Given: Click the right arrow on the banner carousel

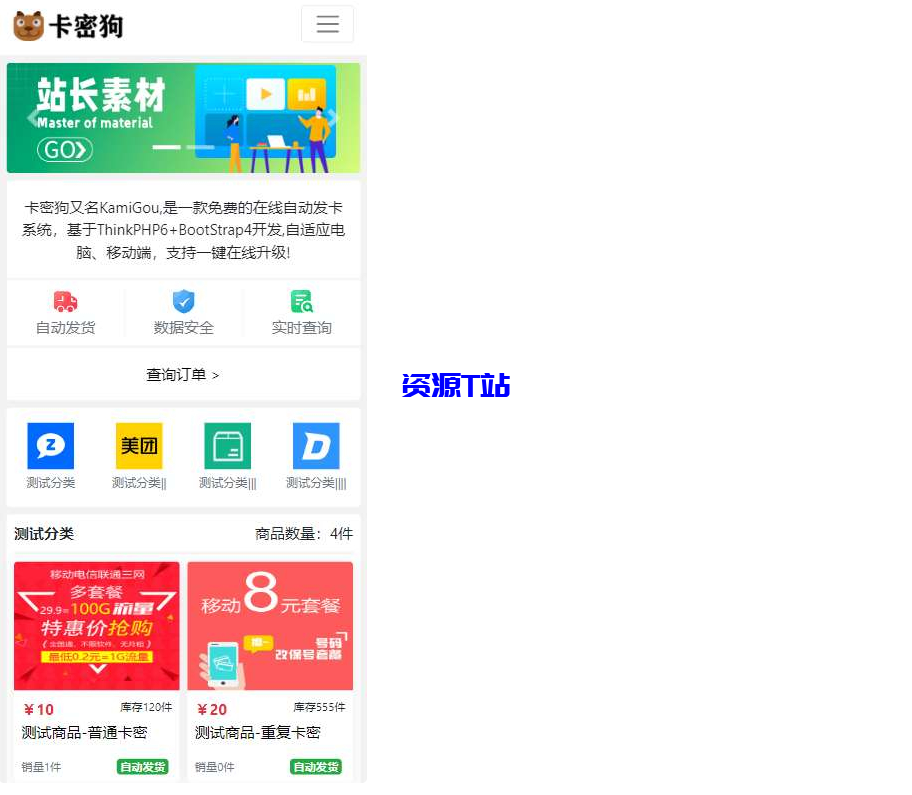Looking at the screenshot, I should point(333,117).
